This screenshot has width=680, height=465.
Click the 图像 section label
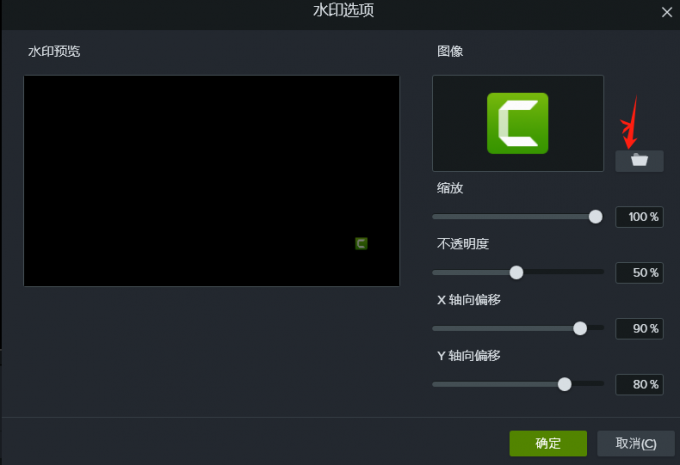coord(450,51)
